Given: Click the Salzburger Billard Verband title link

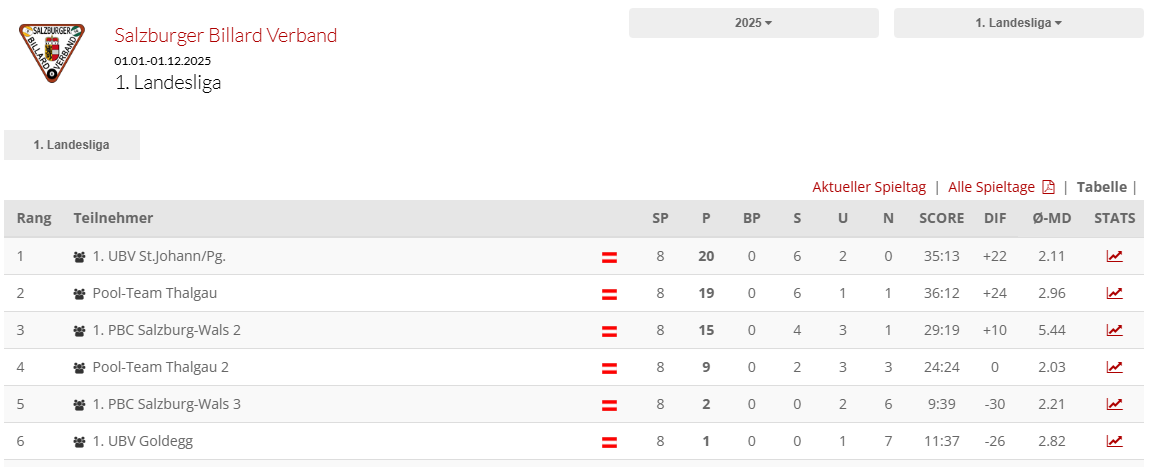Looking at the screenshot, I should pyautogui.click(x=226, y=36).
